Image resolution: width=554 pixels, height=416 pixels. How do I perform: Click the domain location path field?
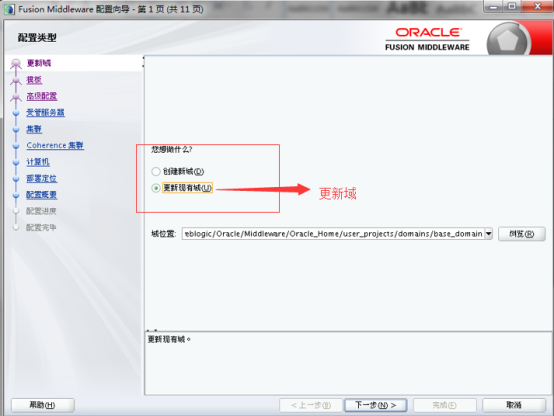pos(333,234)
